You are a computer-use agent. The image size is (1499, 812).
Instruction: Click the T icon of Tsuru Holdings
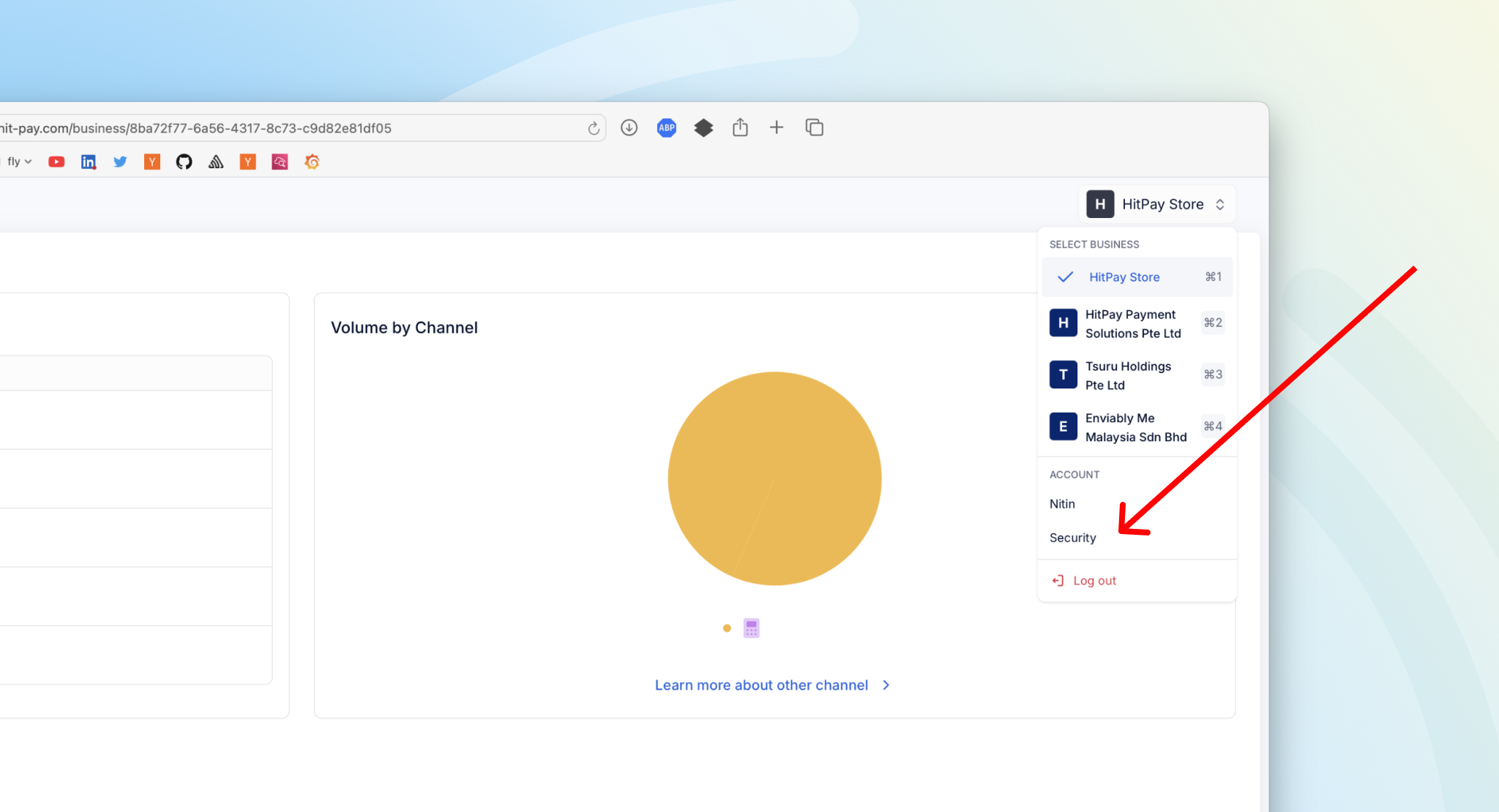pyautogui.click(x=1063, y=375)
